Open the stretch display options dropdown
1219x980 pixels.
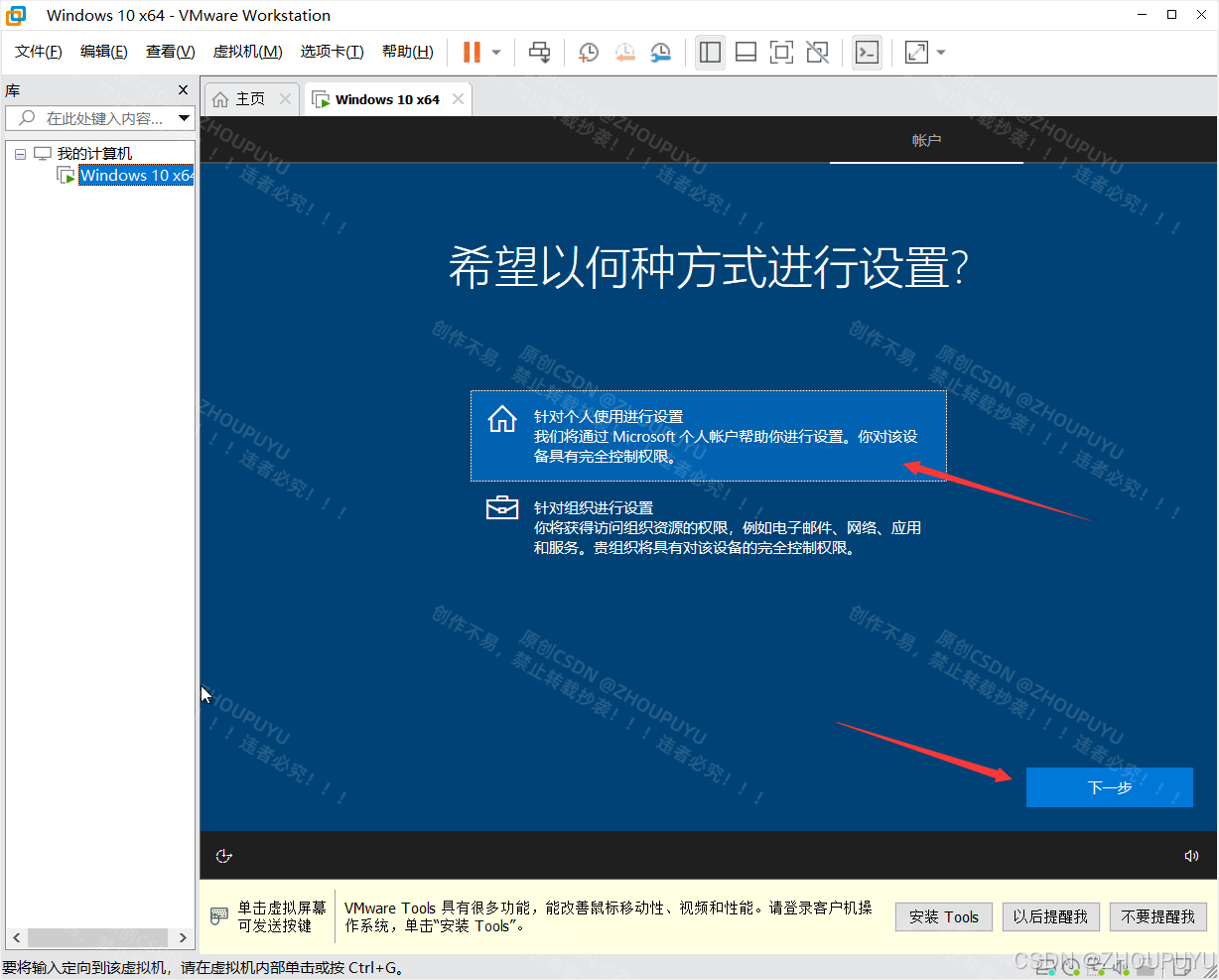click(941, 52)
